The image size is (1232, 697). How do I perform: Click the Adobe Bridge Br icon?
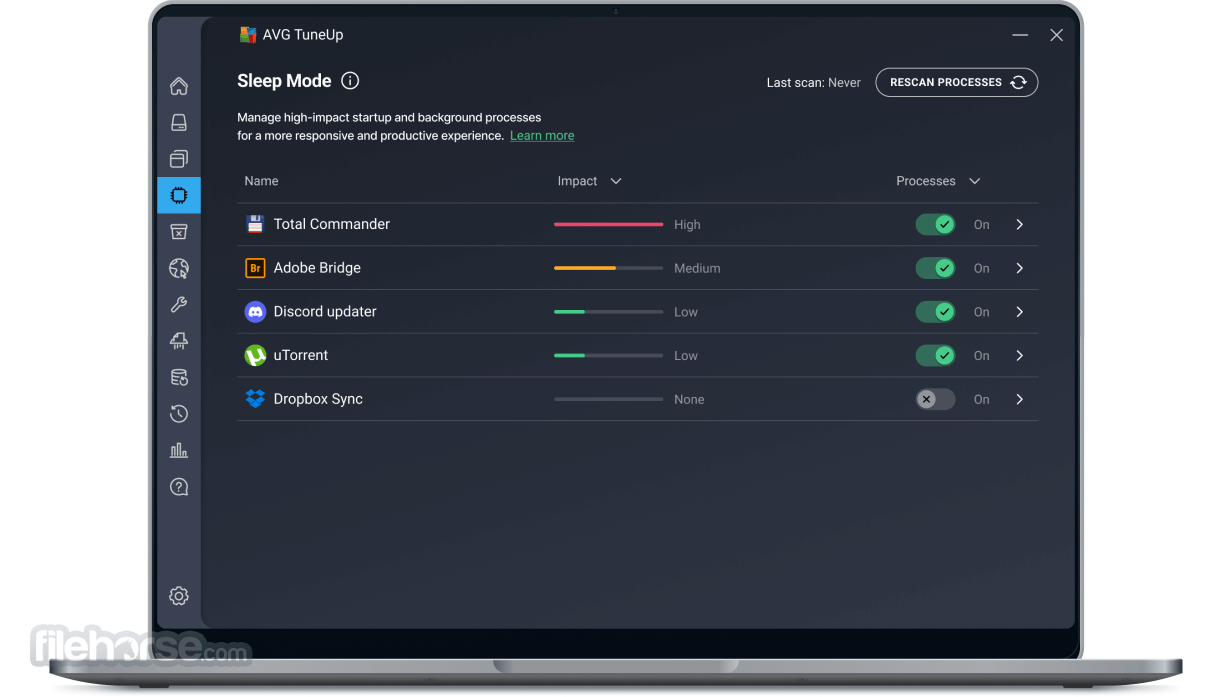[x=255, y=268]
